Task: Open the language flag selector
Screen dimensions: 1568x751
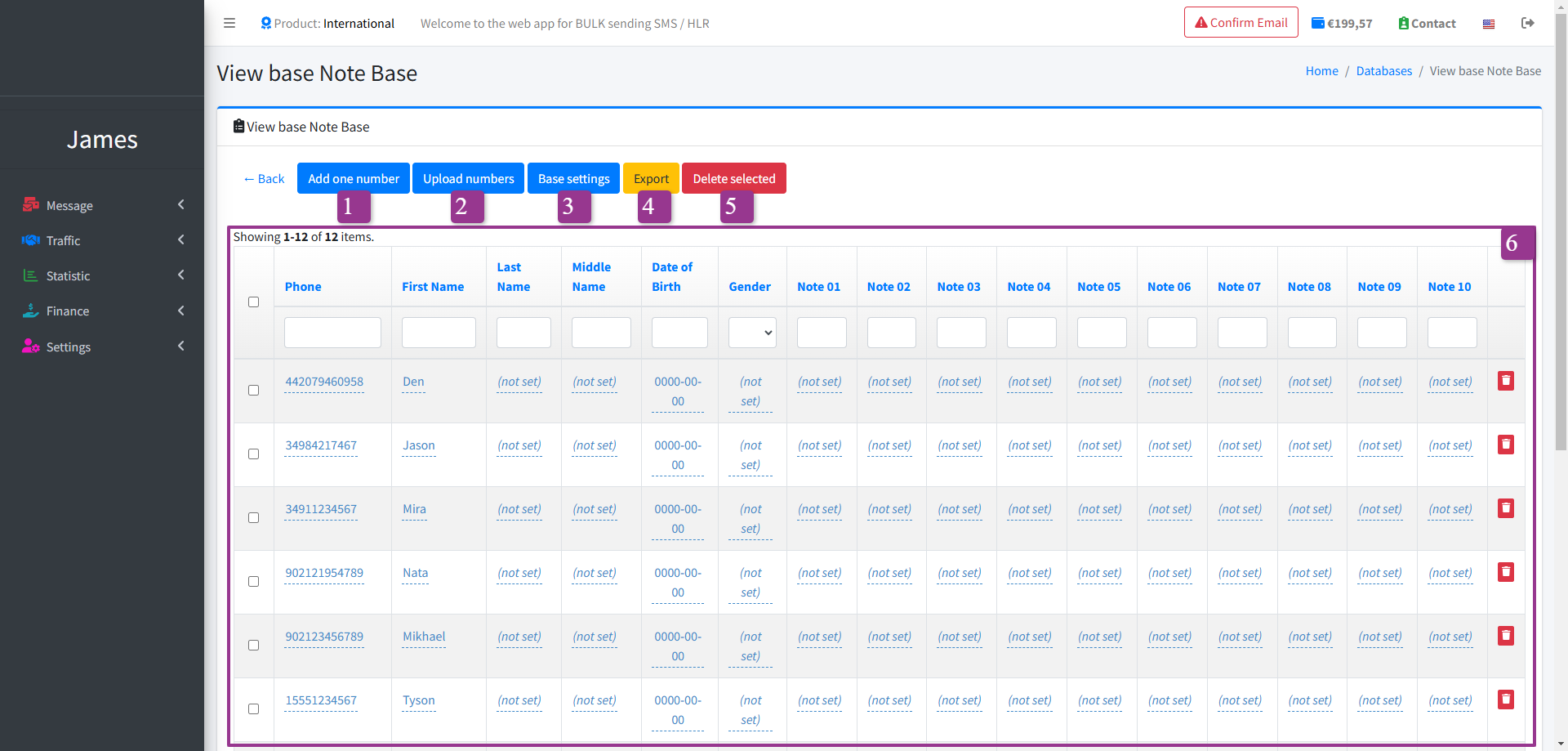Action: pos(1489,24)
